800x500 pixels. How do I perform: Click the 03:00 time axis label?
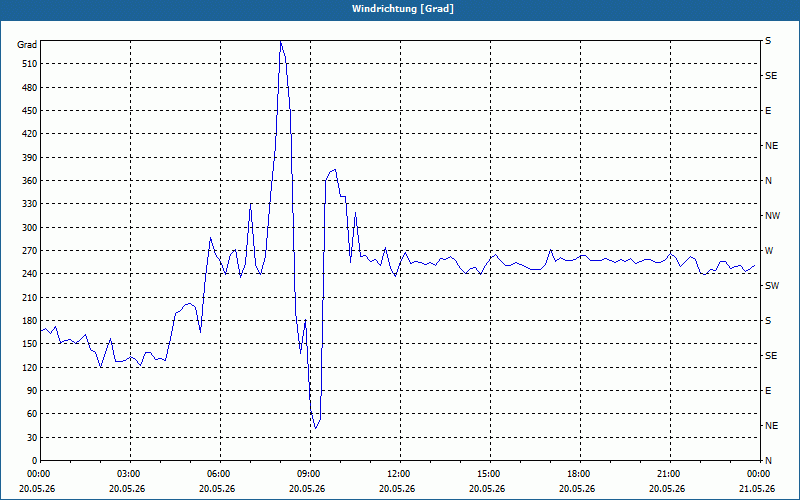pyautogui.click(x=130, y=474)
